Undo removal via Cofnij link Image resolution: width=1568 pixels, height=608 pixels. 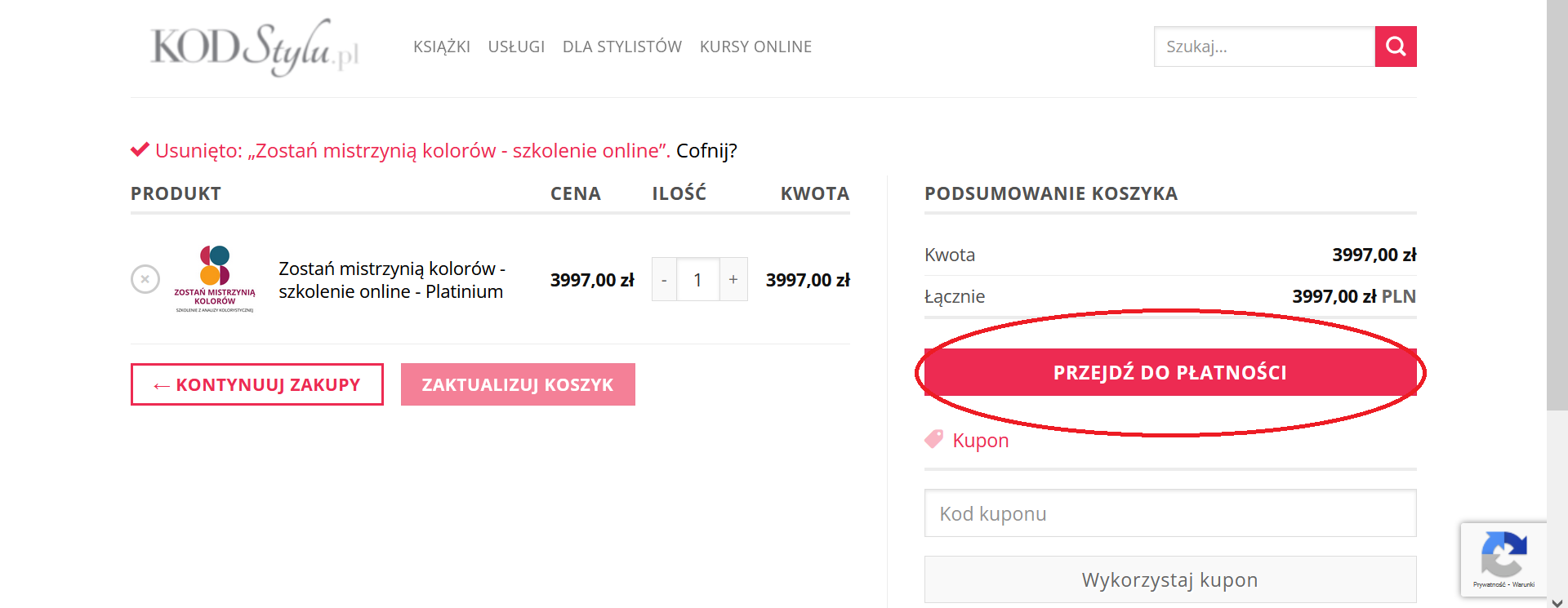[x=706, y=151]
